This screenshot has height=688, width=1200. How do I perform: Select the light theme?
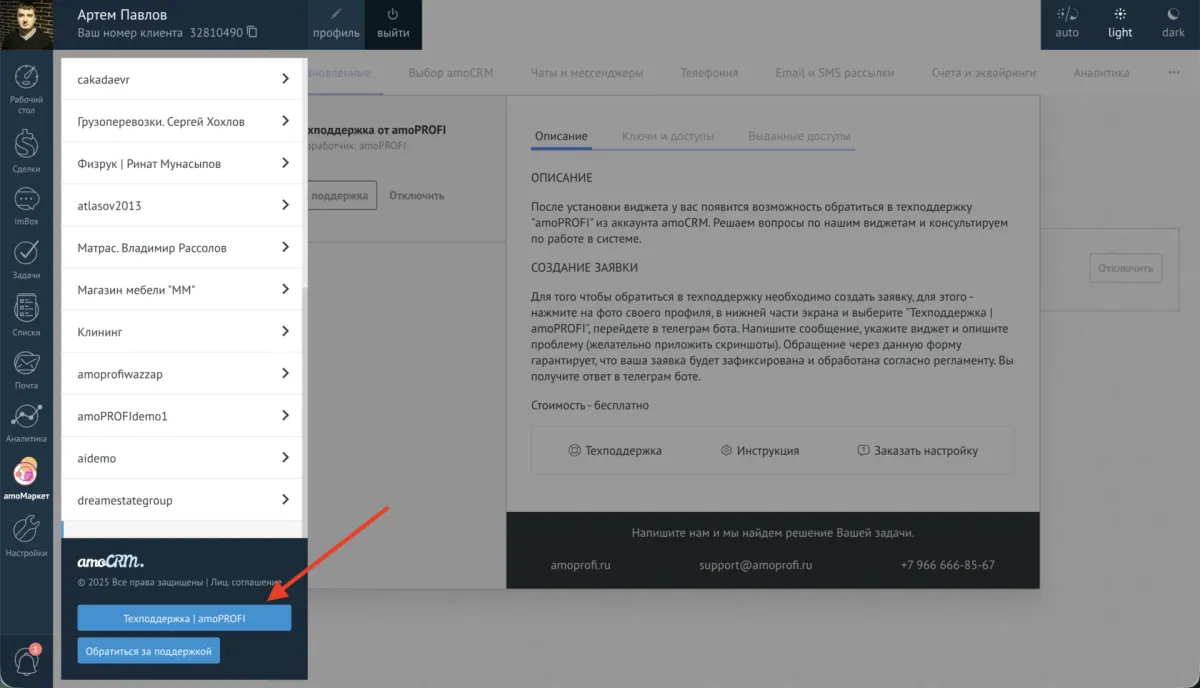pyautogui.click(x=1120, y=23)
